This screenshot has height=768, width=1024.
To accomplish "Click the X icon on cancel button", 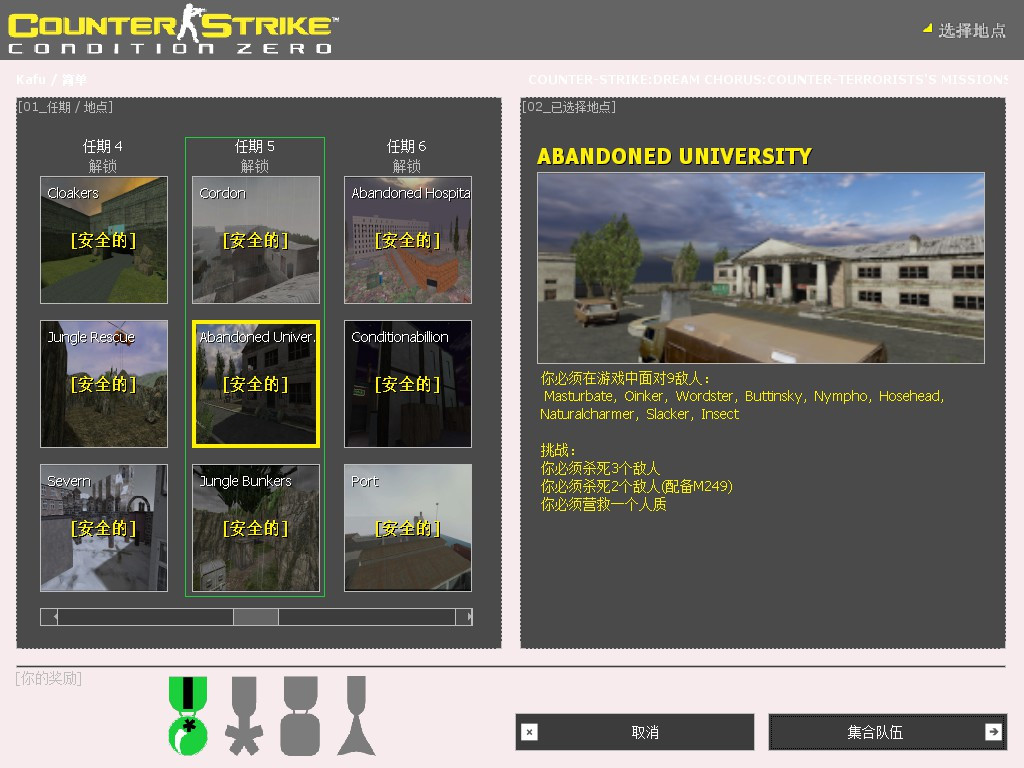I will pyautogui.click(x=530, y=732).
